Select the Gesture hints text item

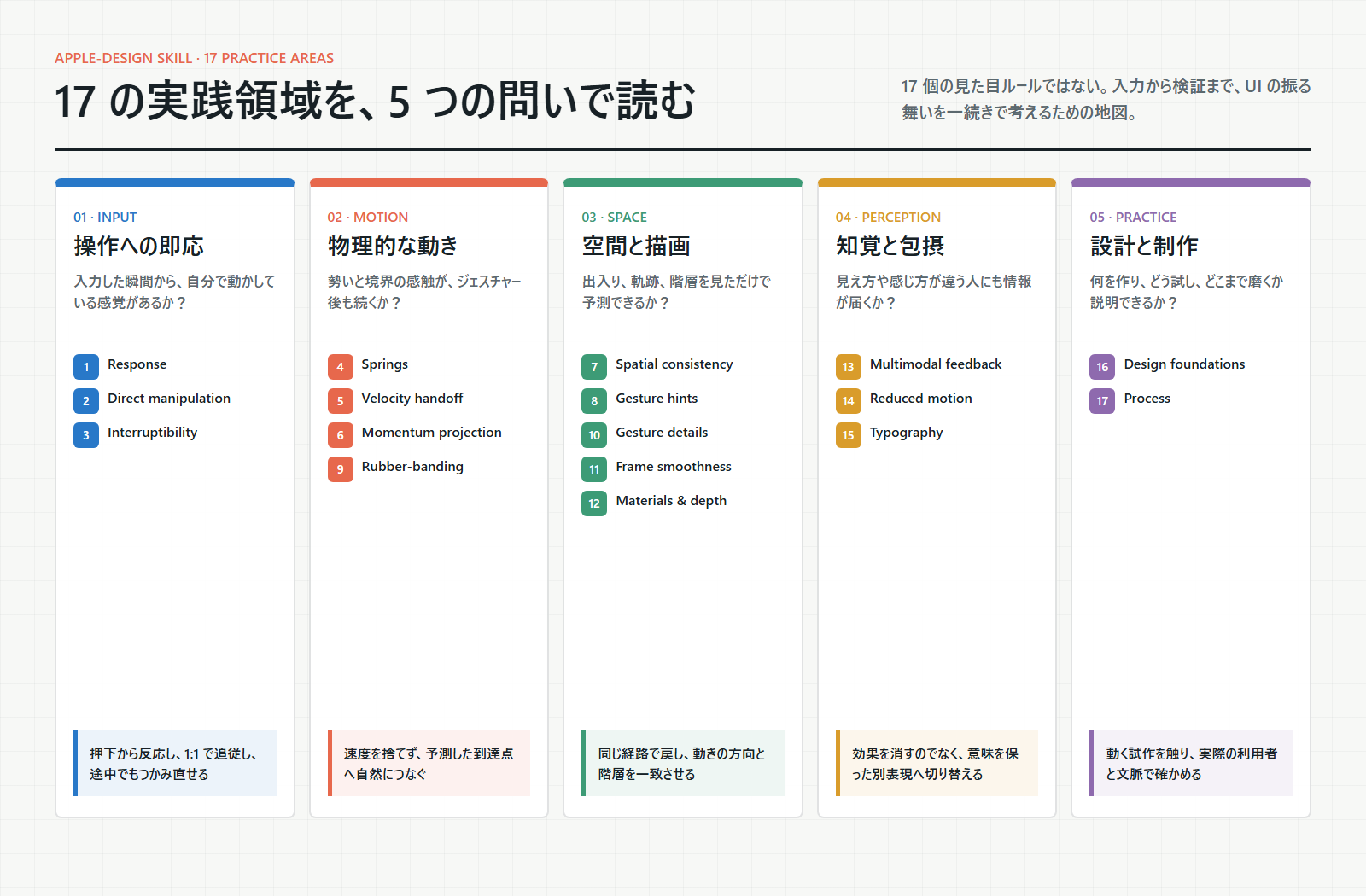[657, 399]
